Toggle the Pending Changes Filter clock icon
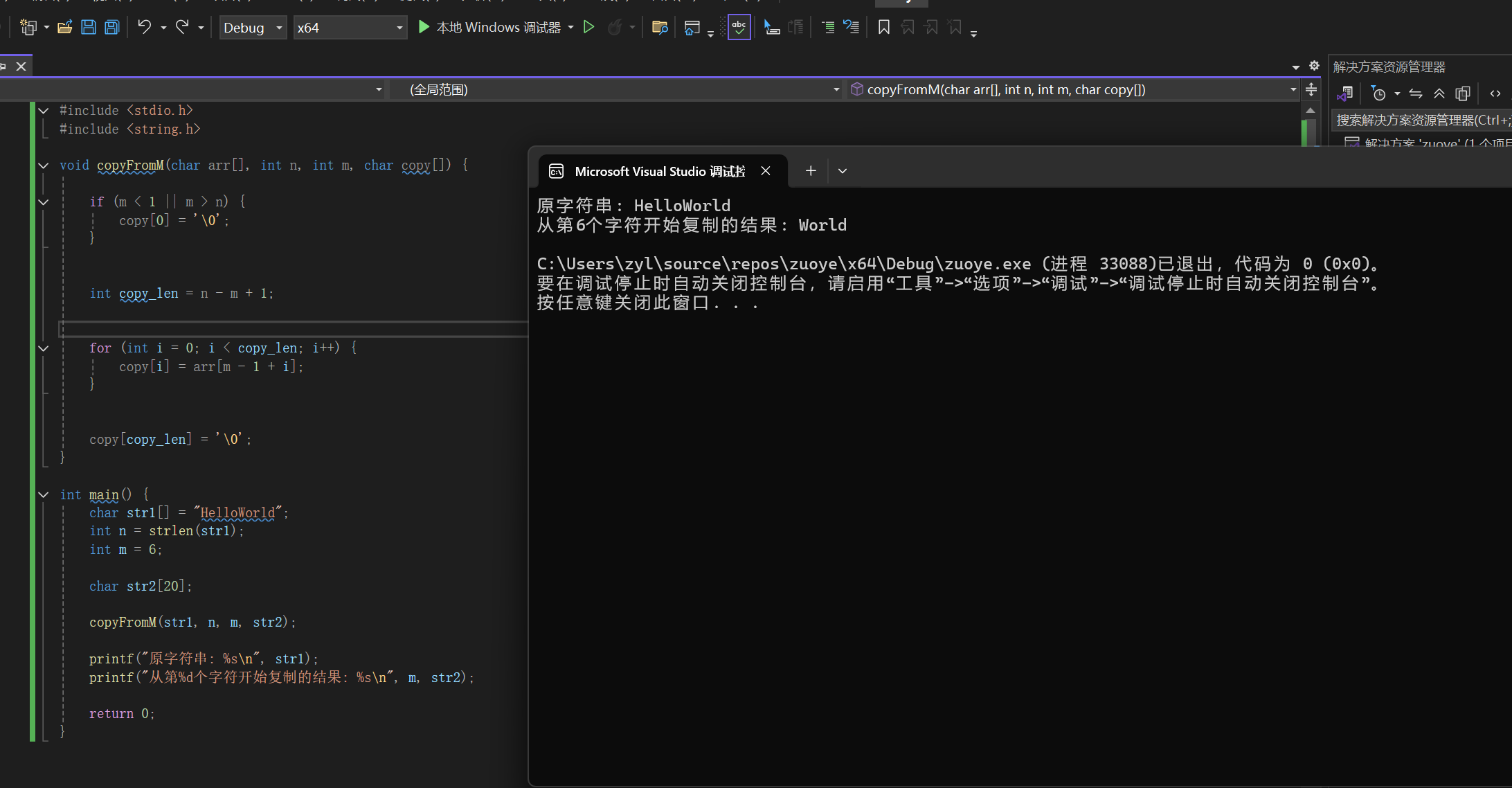 point(1378,93)
